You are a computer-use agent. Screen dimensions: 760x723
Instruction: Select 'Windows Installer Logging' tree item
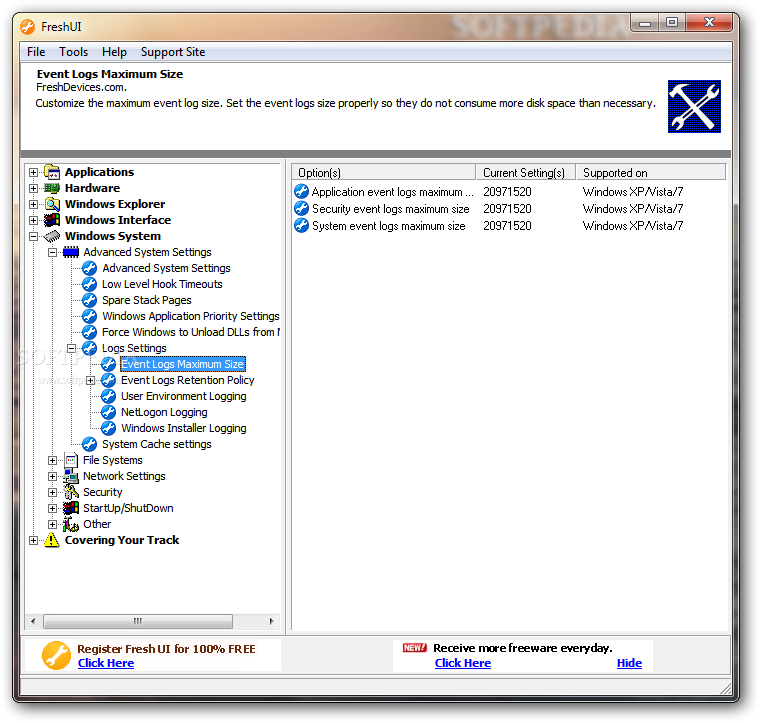pos(184,428)
